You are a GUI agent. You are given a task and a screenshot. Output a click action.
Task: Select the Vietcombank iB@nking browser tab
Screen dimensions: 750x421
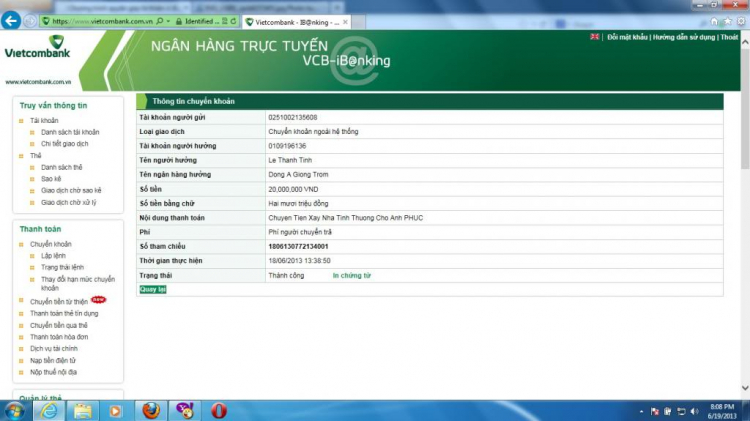click(x=297, y=22)
